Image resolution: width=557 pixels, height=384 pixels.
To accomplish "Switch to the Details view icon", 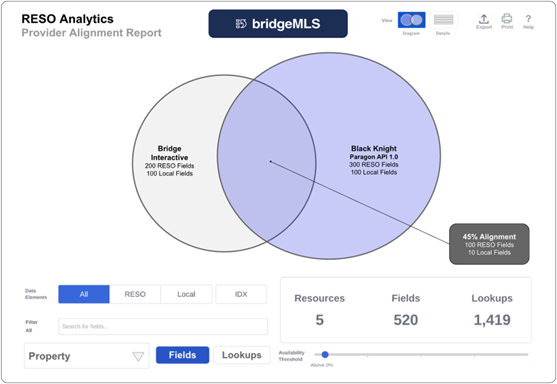I will point(443,20).
